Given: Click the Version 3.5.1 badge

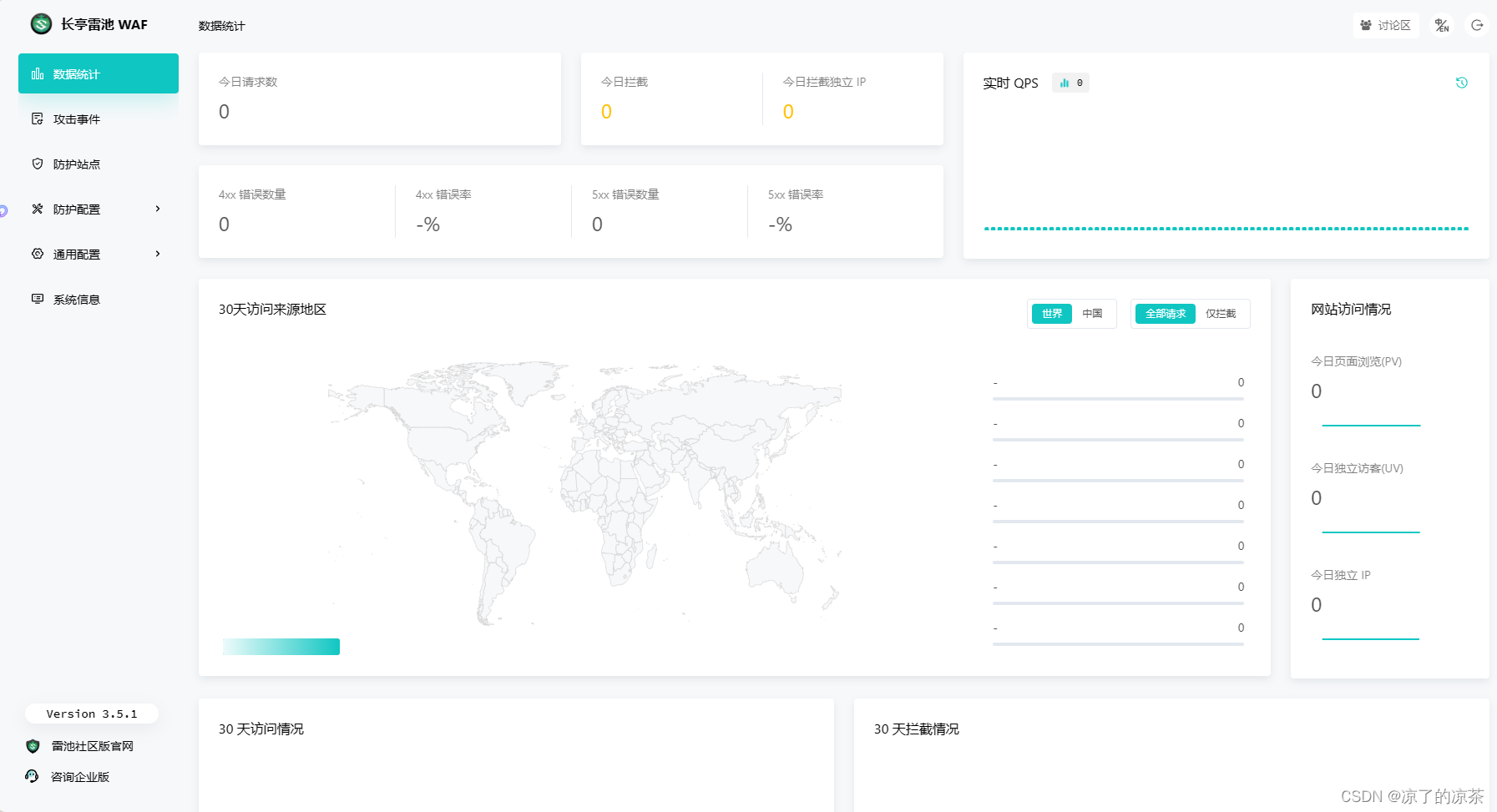Looking at the screenshot, I should click(x=92, y=714).
